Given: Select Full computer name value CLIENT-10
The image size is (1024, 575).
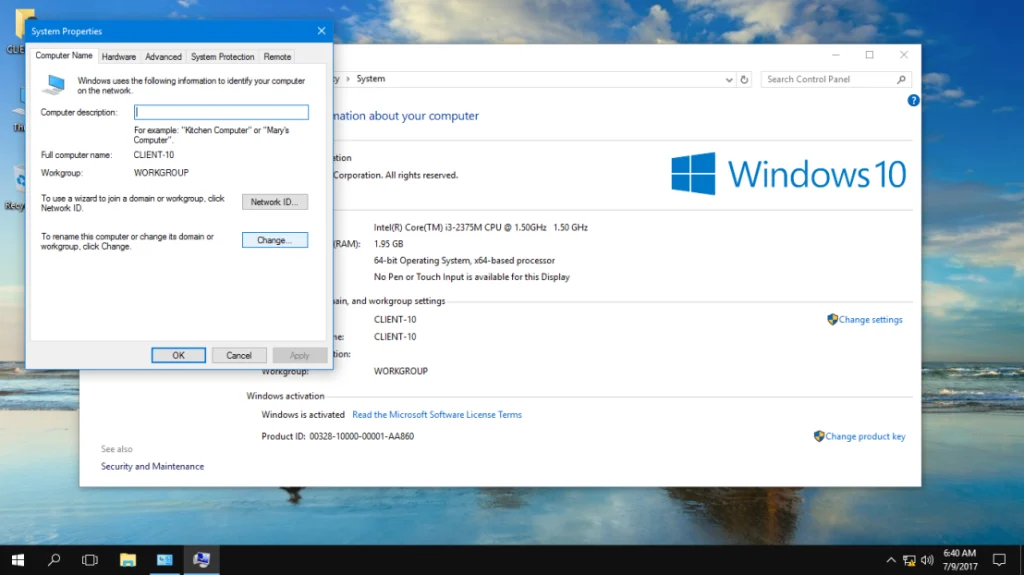Looking at the screenshot, I should pyautogui.click(x=154, y=155).
